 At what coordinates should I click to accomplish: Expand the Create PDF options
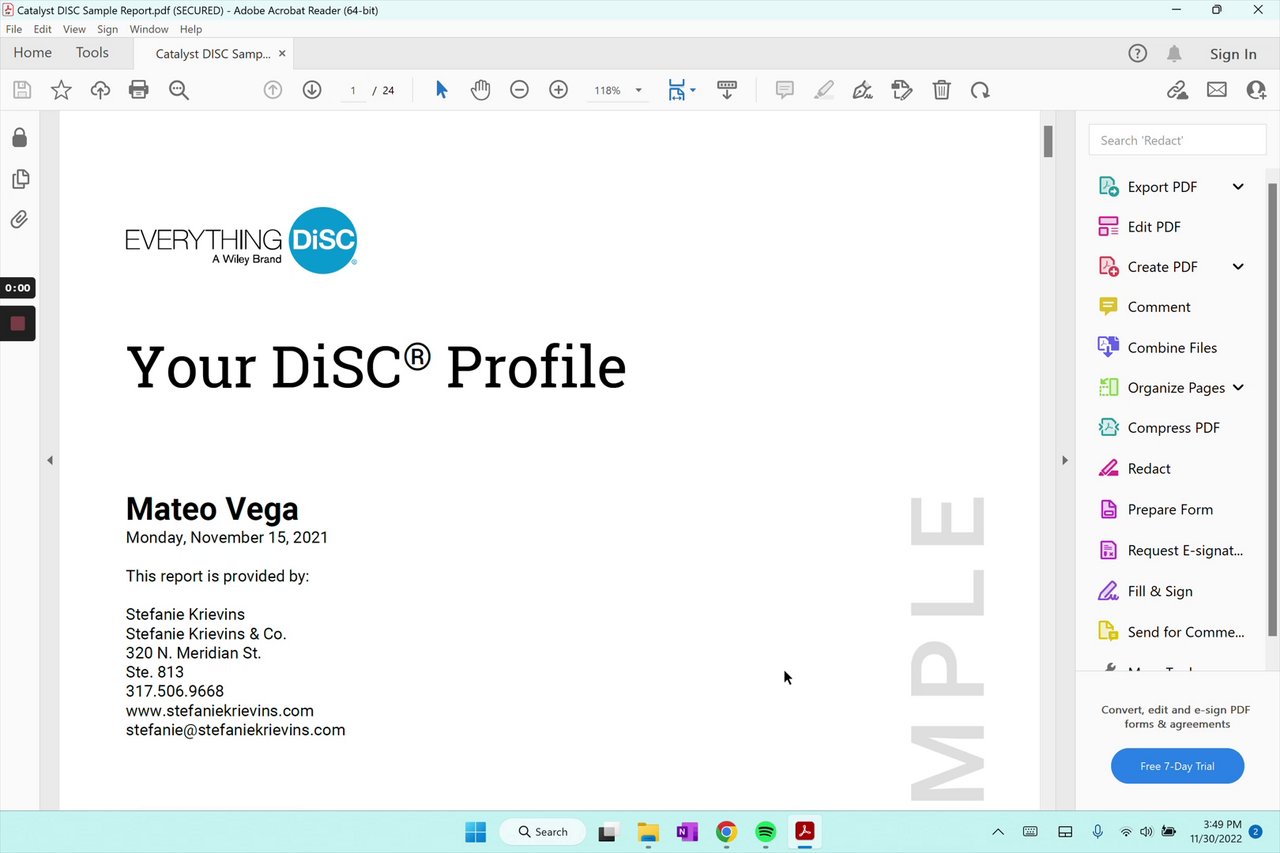click(x=1238, y=267)
